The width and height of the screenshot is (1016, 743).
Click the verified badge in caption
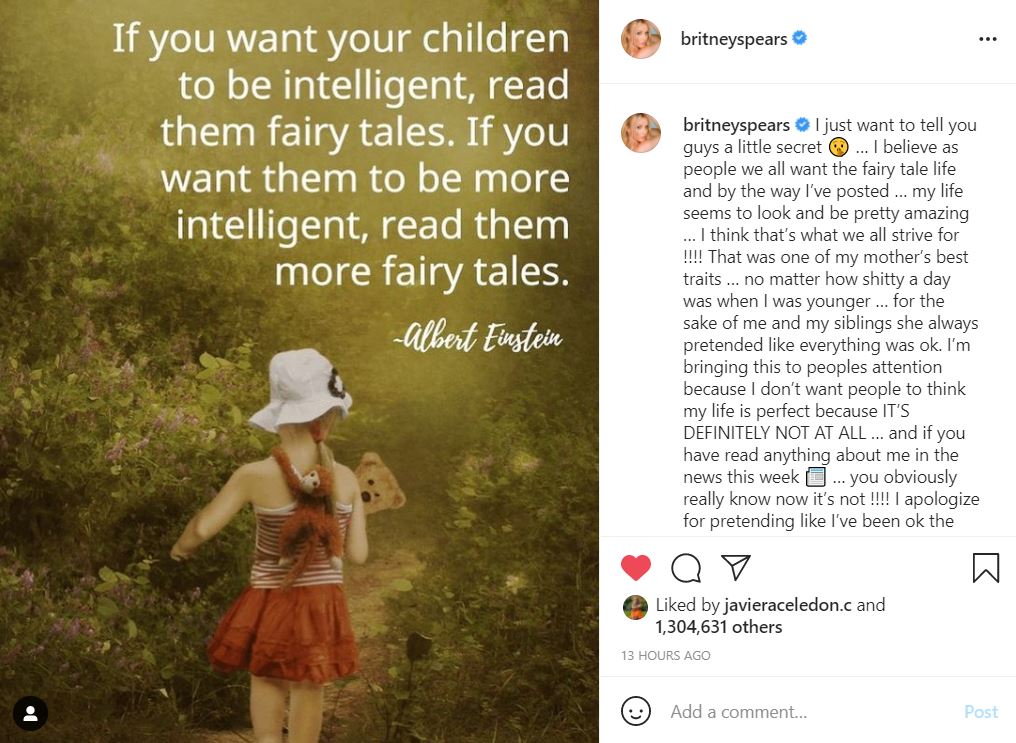pos(802,124)
